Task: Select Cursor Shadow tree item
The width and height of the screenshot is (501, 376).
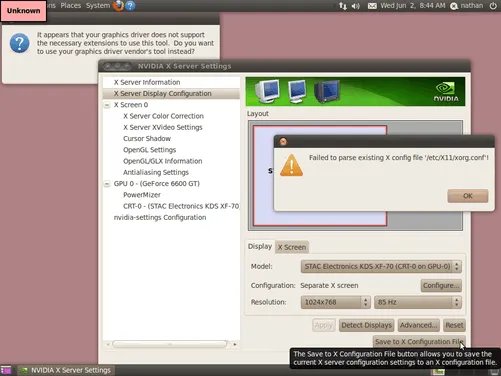Action: 147,138
